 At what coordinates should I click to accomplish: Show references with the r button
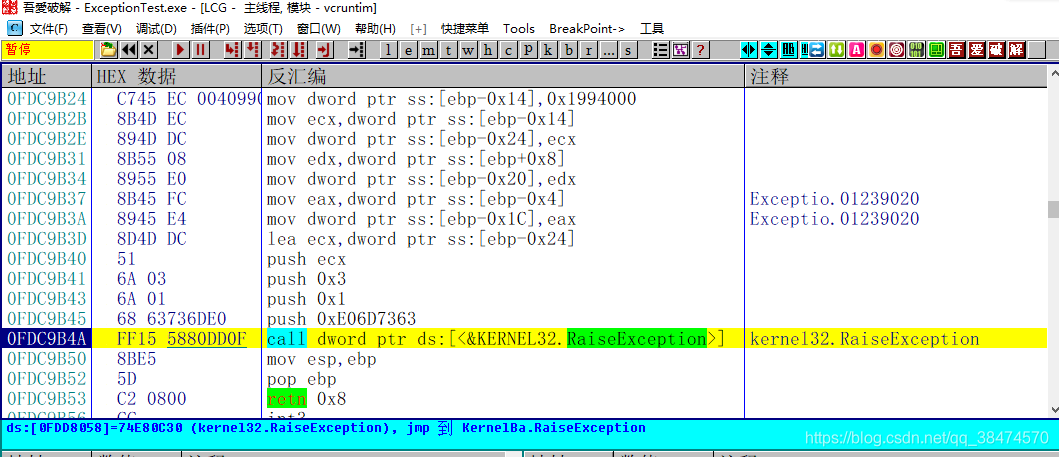(588, 49)
